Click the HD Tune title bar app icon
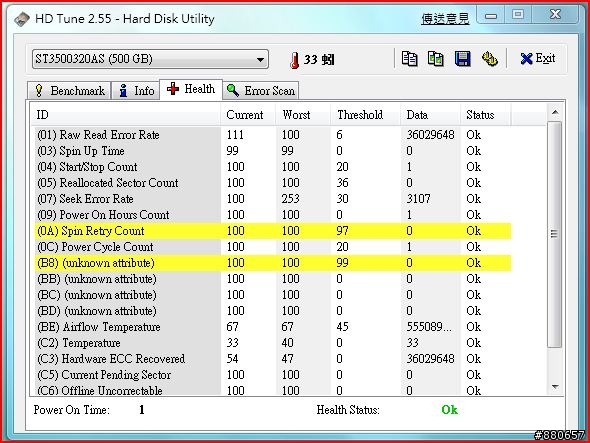590x443 pixels. pyautogui.click(x=22, y=18)
